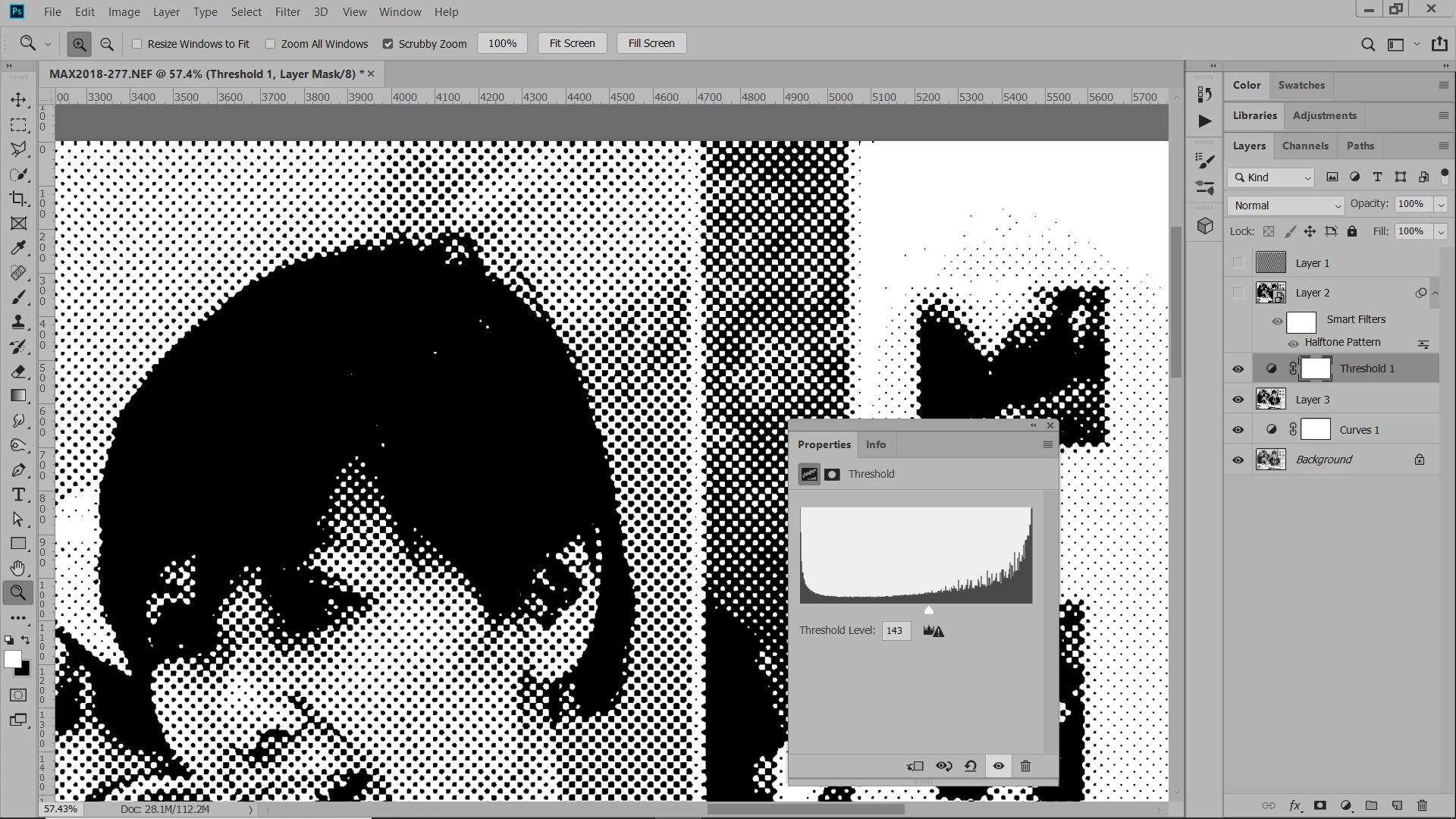Hide the Layer 3 layer
The image size is (1456, 819).
1238,400
